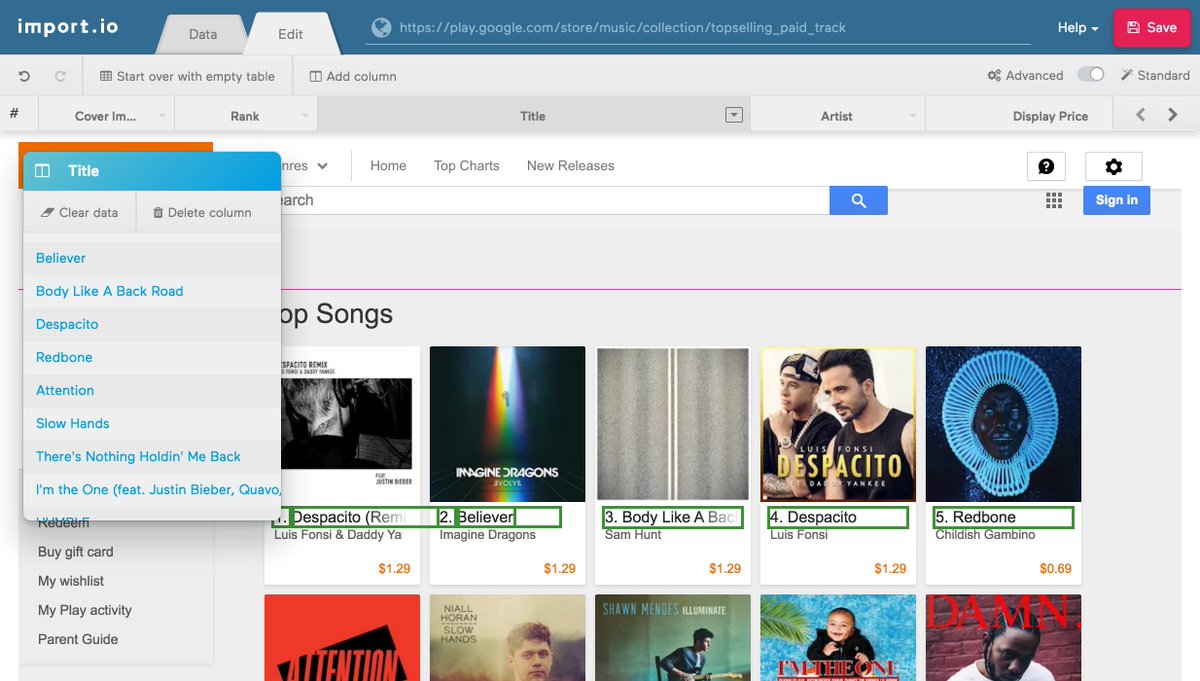The height and width of the screenshot is (681, 1200).
Task: Open the Cover Image column dropdown arrow
Action: pos(161,116)
